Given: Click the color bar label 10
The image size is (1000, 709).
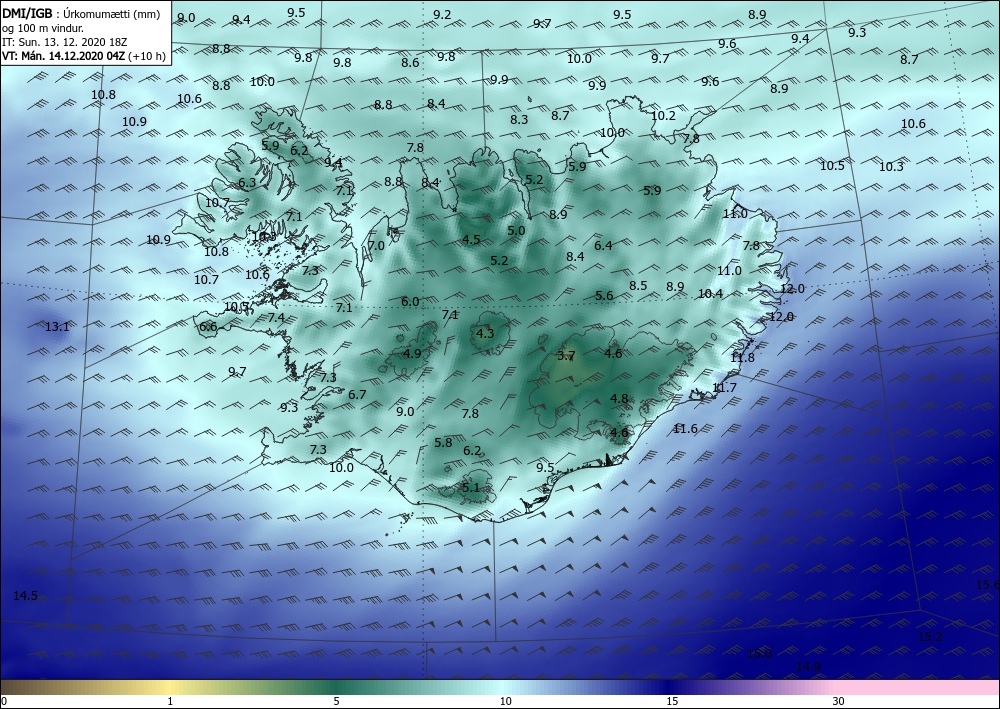Looking at the screenshot, I should [x=505, y=701].
